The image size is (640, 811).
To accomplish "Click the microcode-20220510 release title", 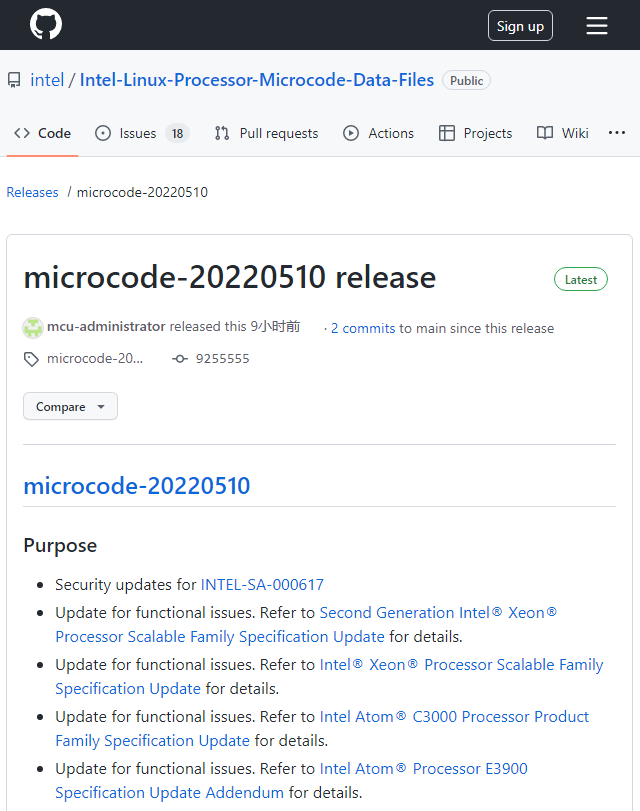I will [x=230, y=277].
